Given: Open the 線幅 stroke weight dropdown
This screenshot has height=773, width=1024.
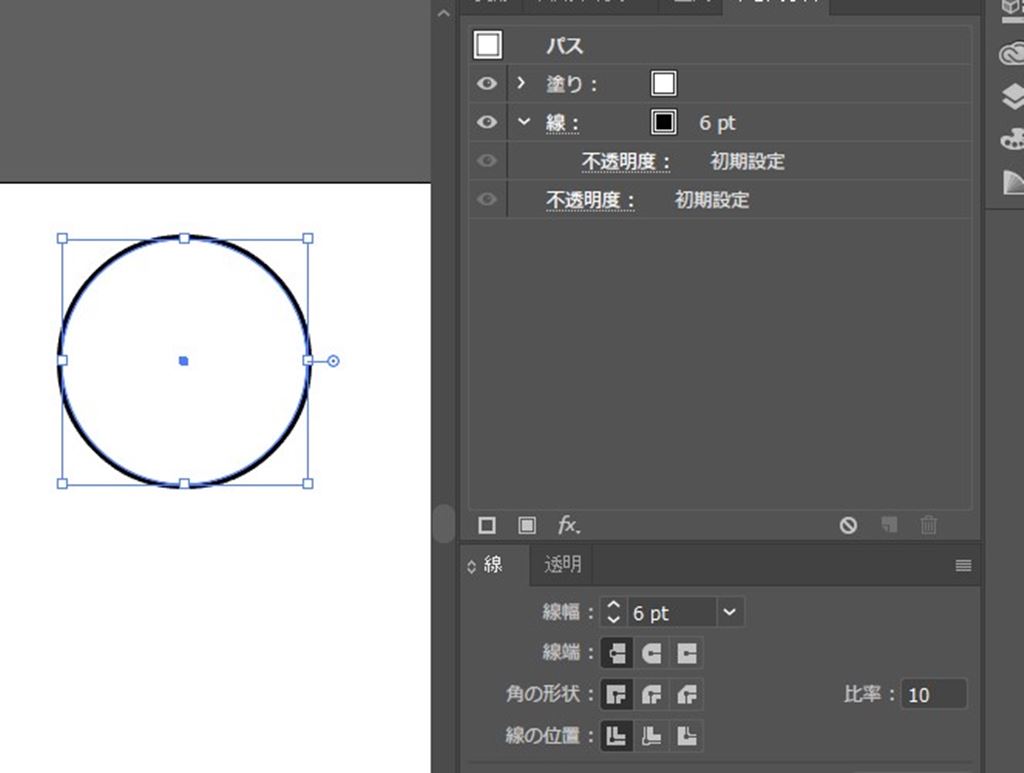Looking at the screenshot, I should pos(731,613).
